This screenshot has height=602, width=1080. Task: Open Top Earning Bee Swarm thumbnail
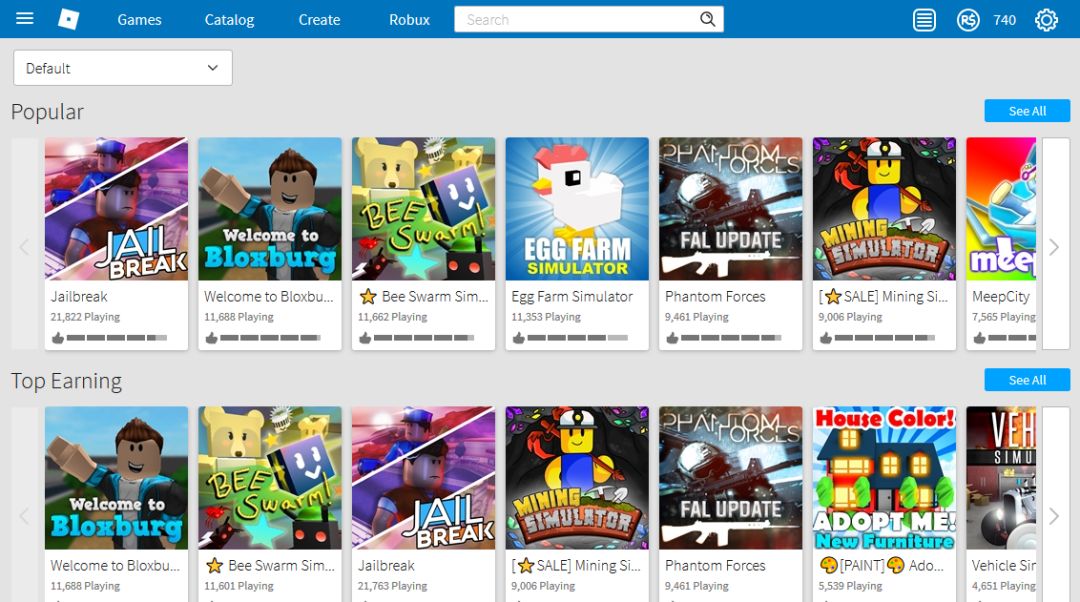pos(270,478)
